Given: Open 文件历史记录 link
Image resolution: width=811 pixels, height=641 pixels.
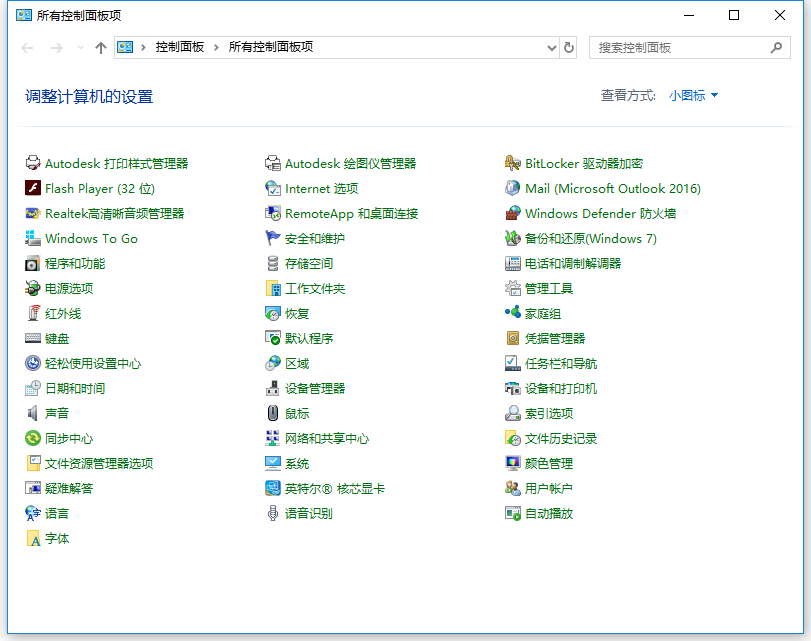Looking at the screenshot, I should [561, 438].
